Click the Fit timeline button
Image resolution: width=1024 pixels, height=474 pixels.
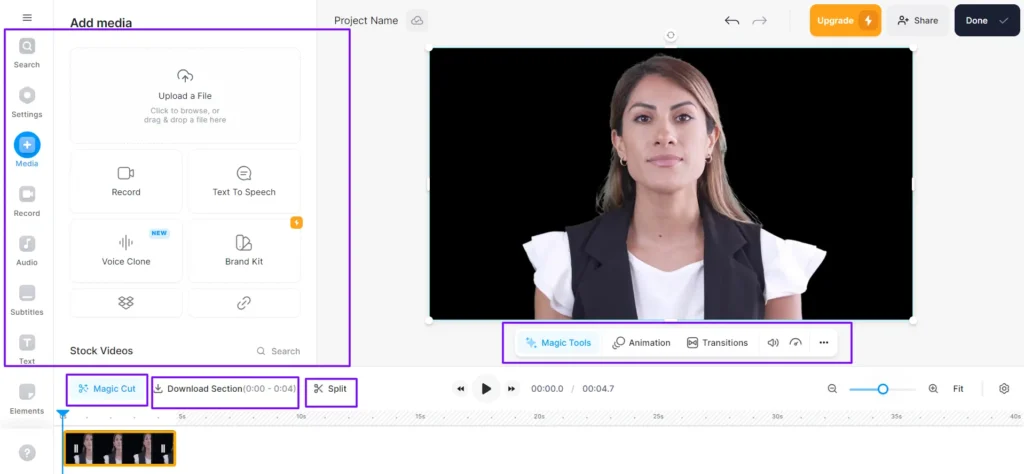pos(958,389)
